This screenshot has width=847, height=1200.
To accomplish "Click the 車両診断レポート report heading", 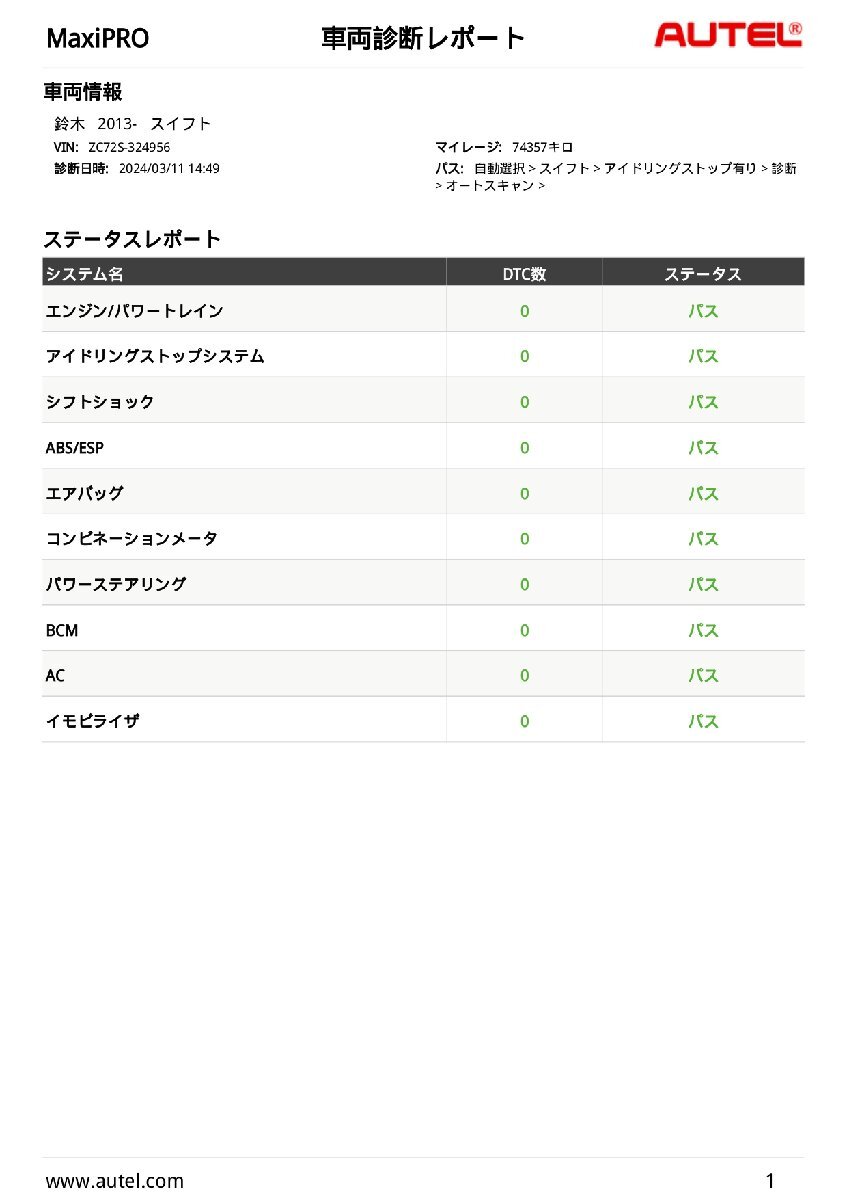I will pyautogui.click(x=423, y=38).
